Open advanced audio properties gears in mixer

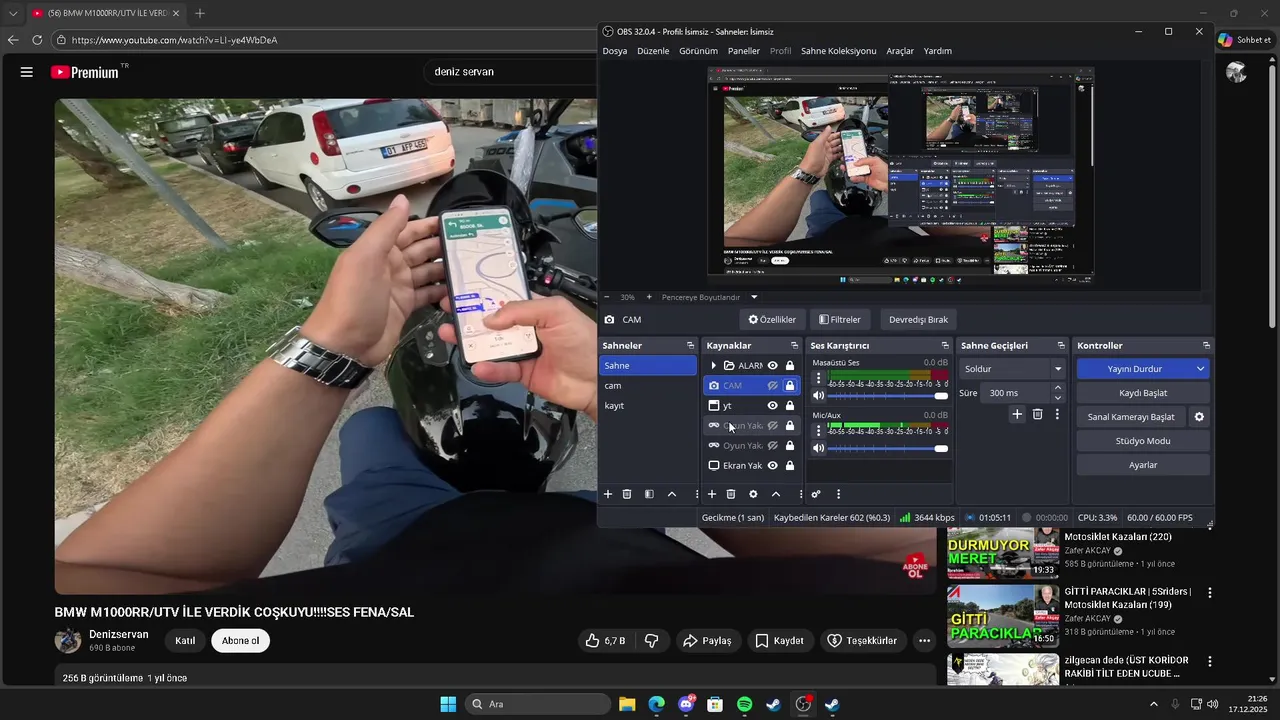pos(816,494)
